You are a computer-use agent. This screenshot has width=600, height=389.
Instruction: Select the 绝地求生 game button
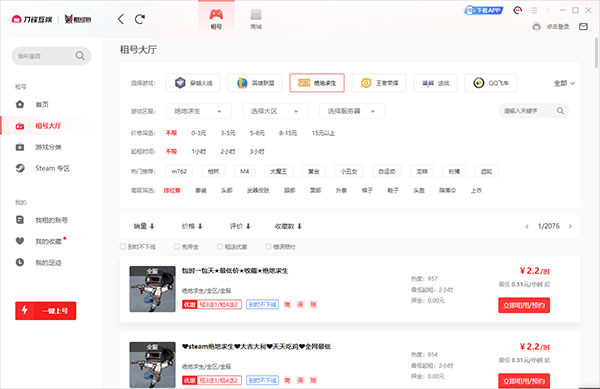click(x=317, y=83)
